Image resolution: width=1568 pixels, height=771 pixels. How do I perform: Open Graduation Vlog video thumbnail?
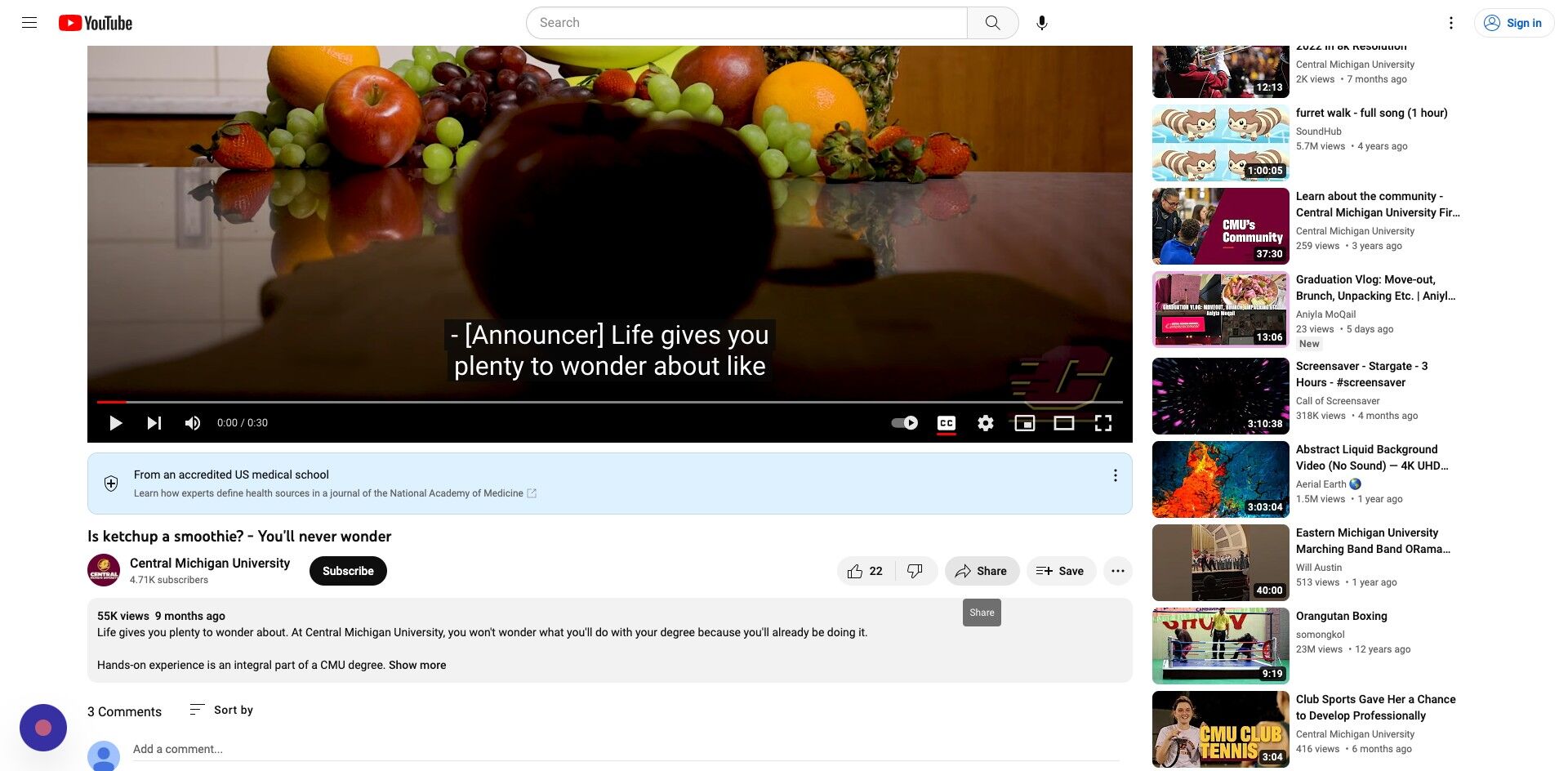1220,310
